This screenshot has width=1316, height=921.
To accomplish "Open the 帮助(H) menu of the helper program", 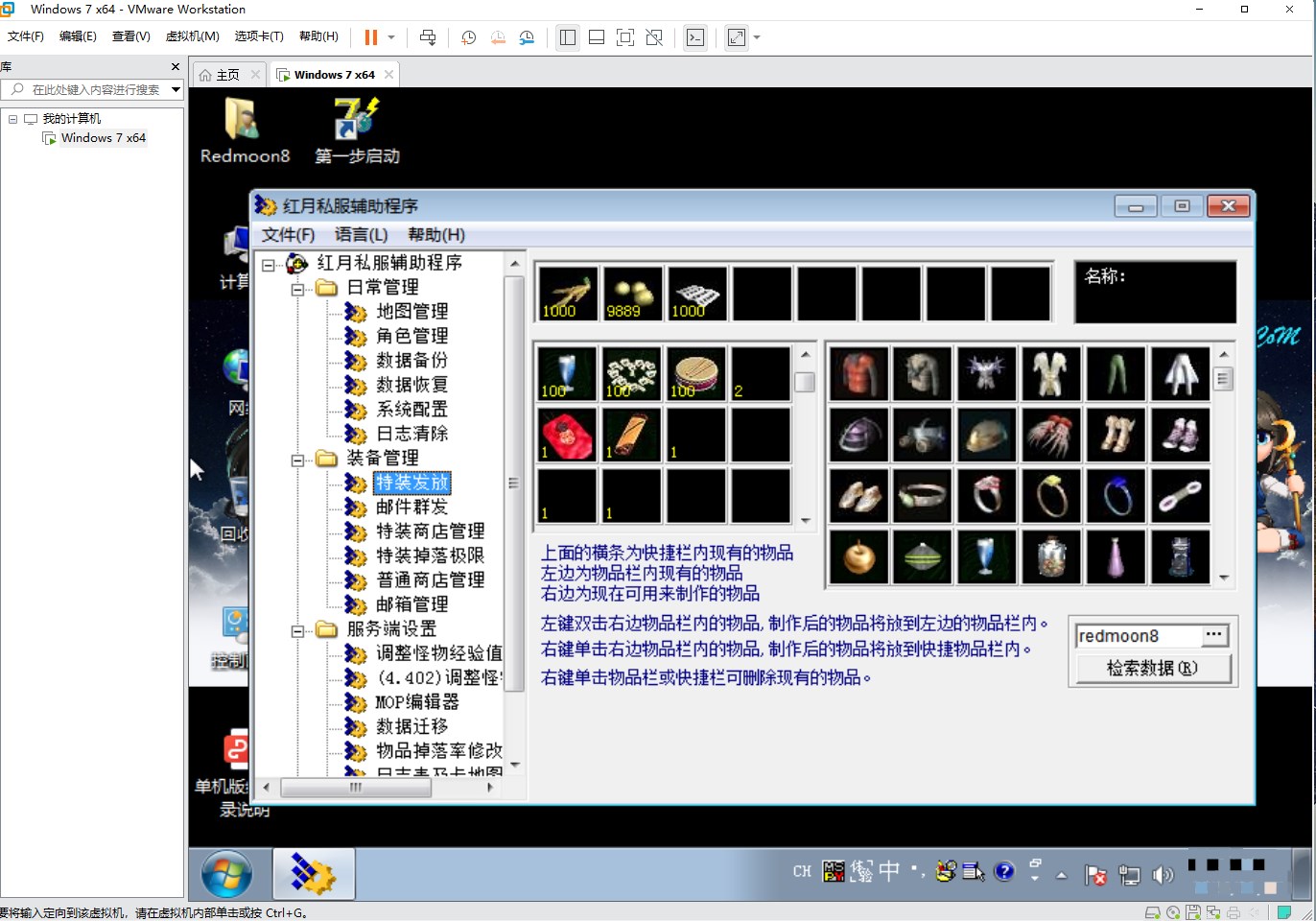I will pyautogui.click(x=436, y=235).
